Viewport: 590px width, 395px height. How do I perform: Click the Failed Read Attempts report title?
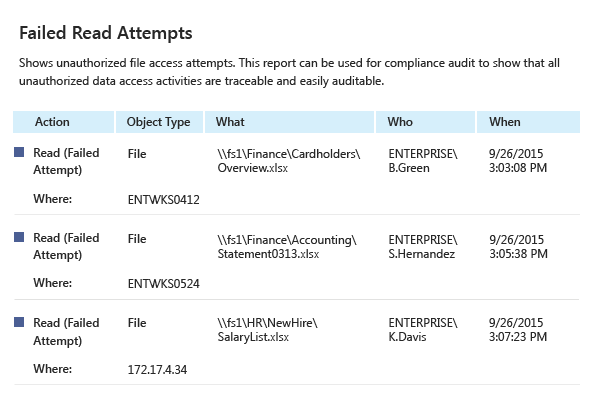tap(106, 33)
